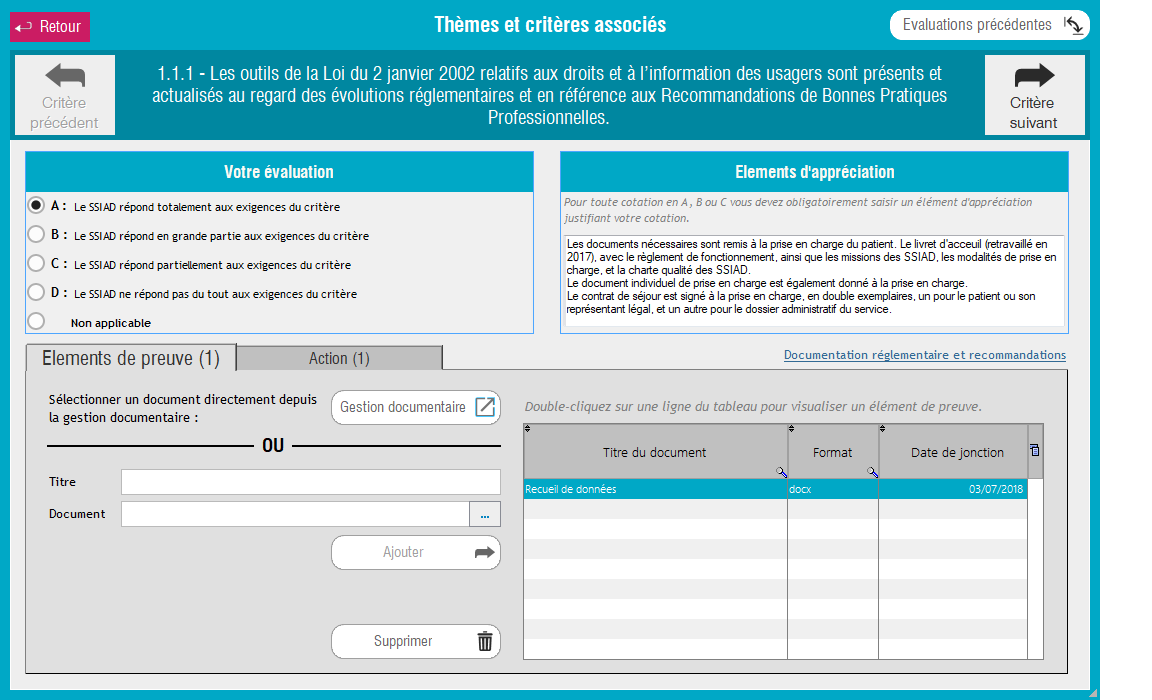Screen dimensions: 1152x700
Task: Click the external-link icon in the Gestion documentaire button
Action: pyautogui.click(x=485, y=407)
